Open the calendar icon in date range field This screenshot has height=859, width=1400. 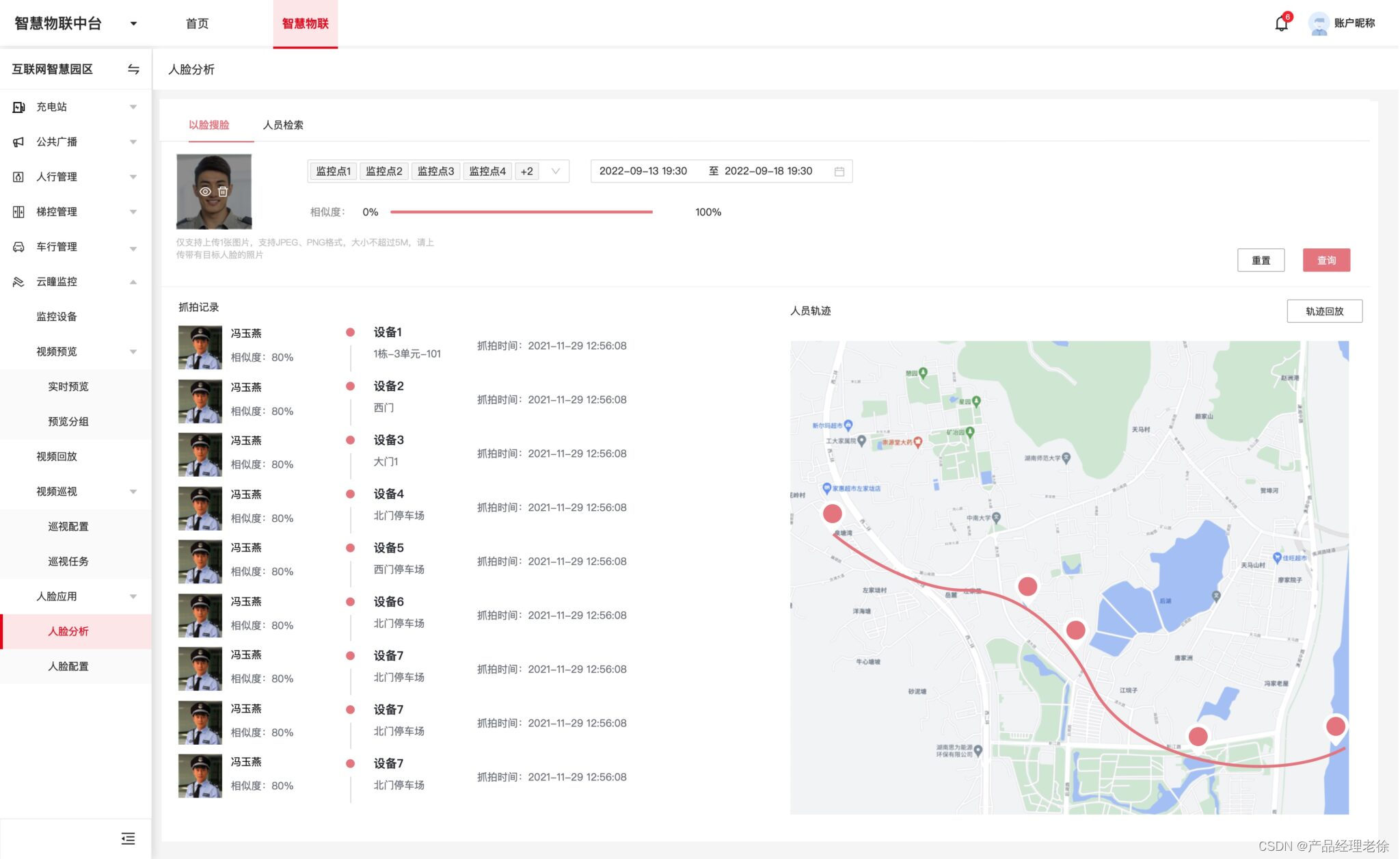tap(839, 172)
